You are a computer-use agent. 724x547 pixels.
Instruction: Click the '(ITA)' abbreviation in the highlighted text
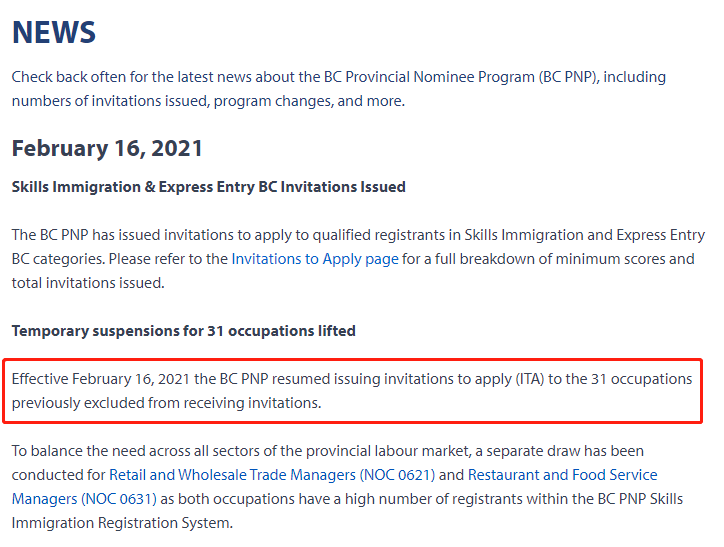pos(530,379)
